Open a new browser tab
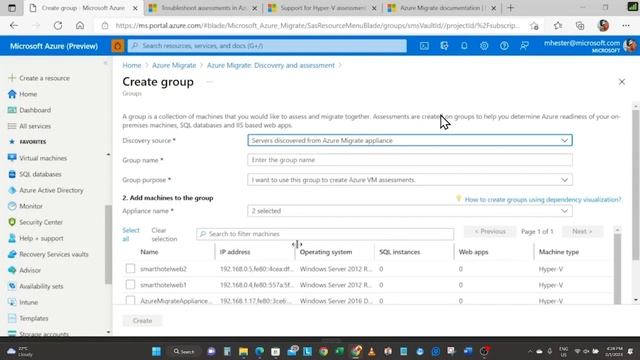Image resolution: width=640 pixels, height=360 pixels. click(x=510, y=8)
